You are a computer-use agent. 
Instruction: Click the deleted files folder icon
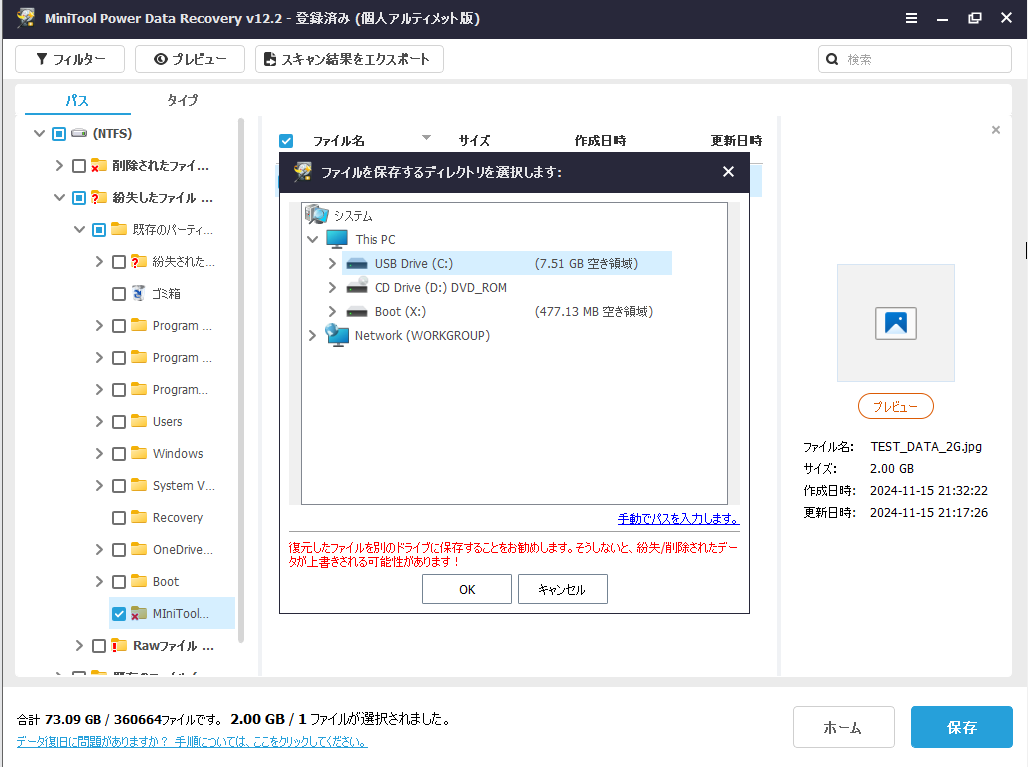click(x=99, y=165)
